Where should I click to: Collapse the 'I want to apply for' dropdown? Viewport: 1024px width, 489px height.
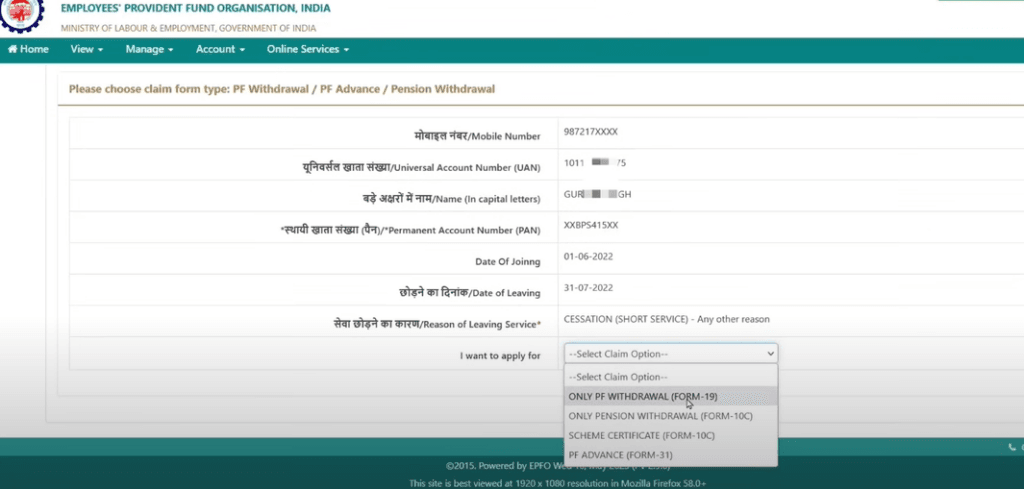670,354
